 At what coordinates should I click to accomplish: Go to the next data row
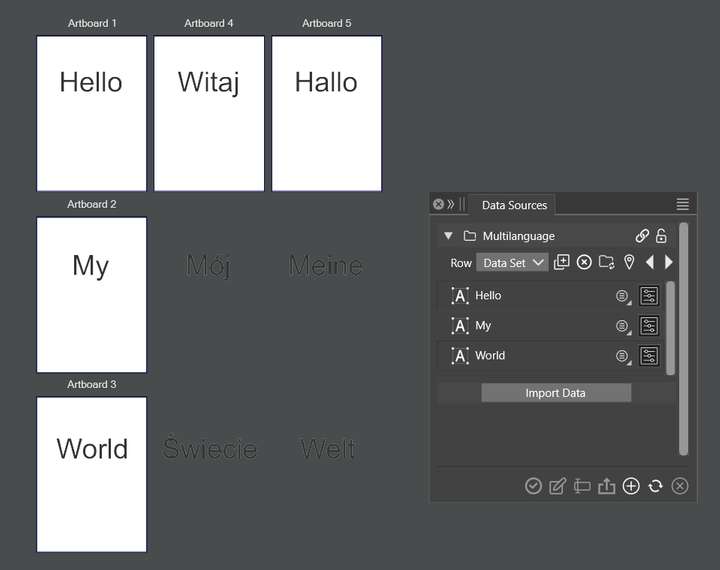pyautogui.click(x=669, y=263)
